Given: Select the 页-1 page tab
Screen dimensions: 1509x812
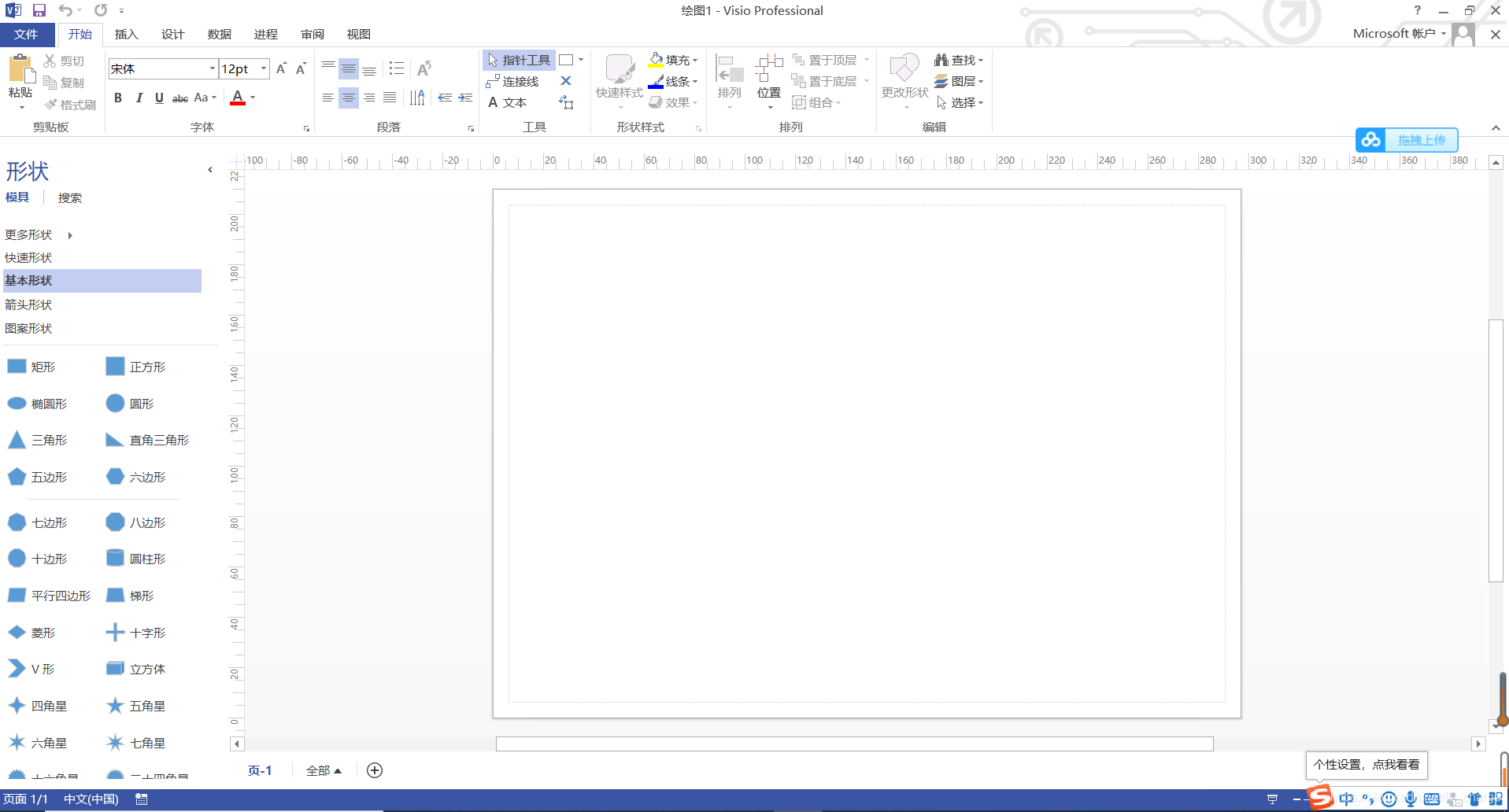Looking at the screenshot, I should tap(260, 770).
